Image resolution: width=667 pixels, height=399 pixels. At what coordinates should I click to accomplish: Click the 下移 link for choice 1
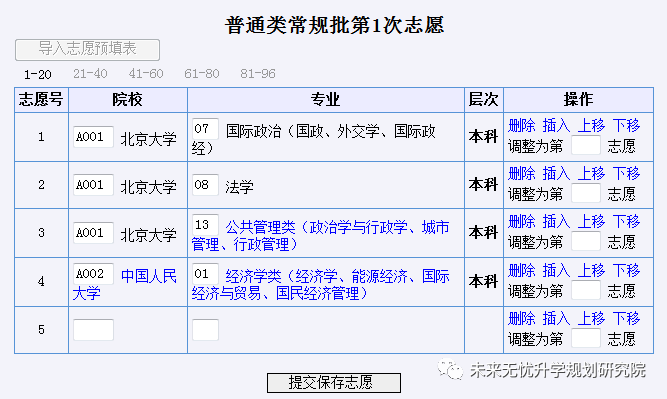(x=626, y=125)
